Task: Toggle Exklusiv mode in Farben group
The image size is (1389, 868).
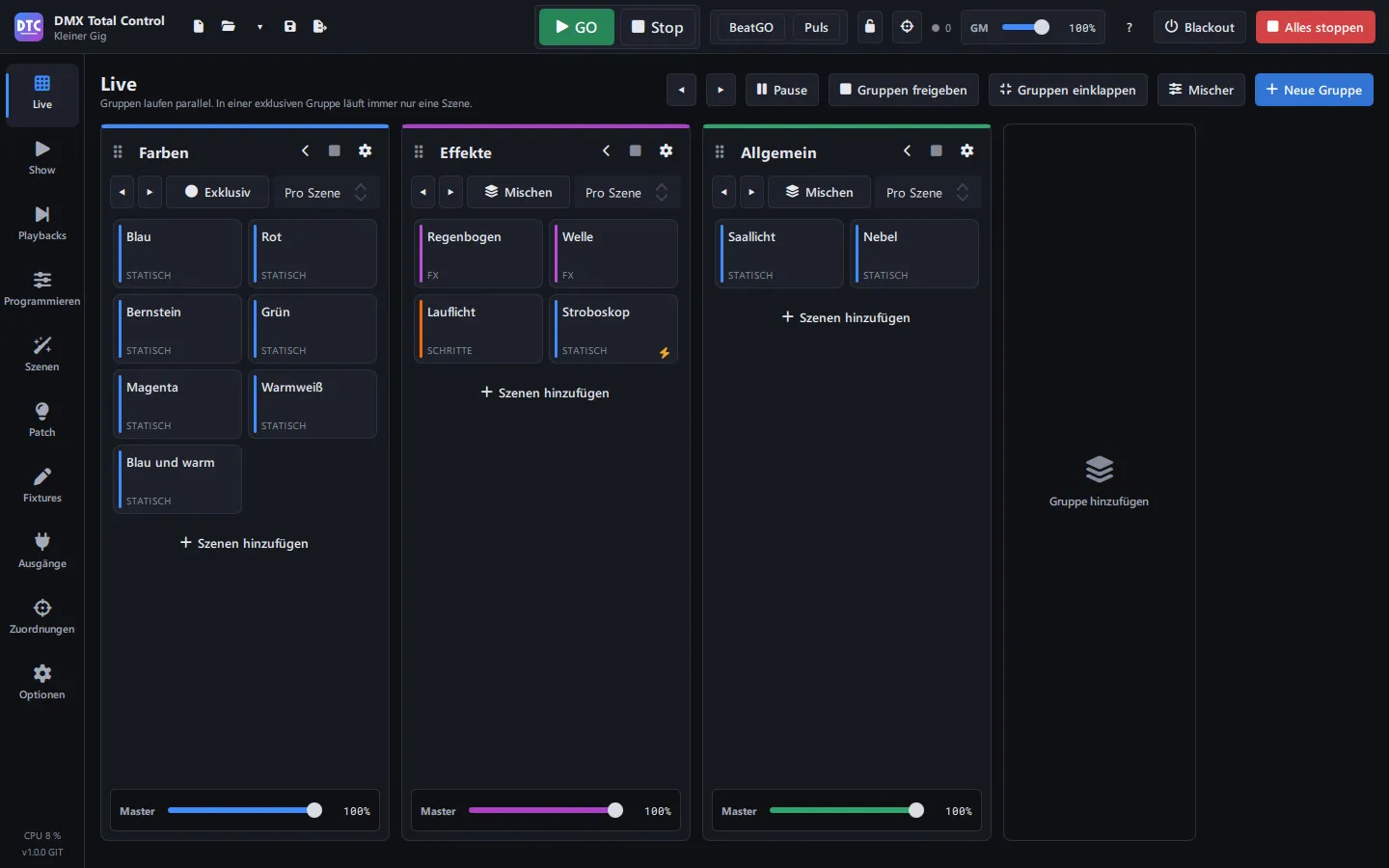Action: [217, 192]
